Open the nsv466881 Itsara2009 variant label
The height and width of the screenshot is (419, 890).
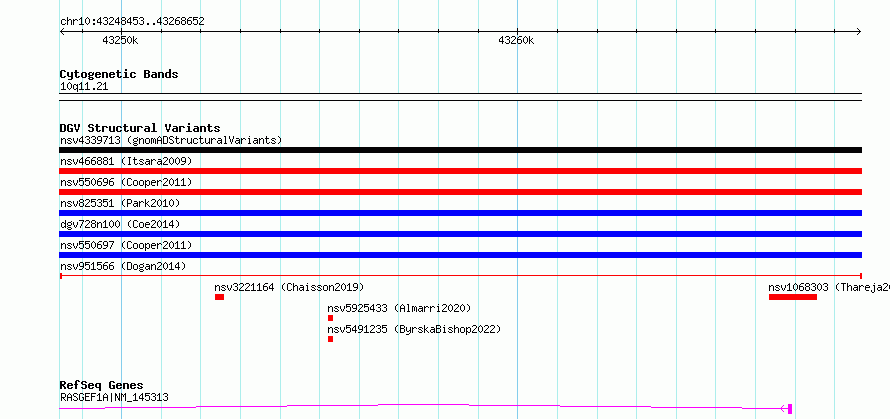point(126,161)
